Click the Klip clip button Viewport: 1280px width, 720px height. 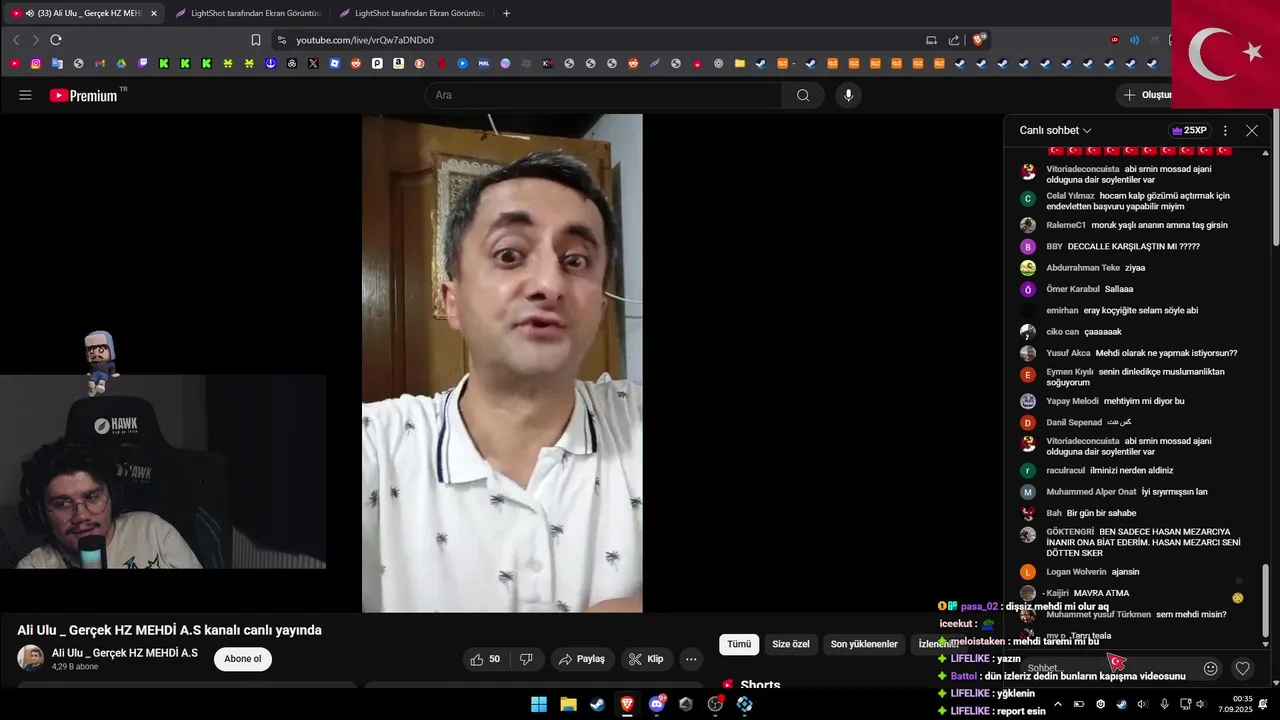[646, 659]
